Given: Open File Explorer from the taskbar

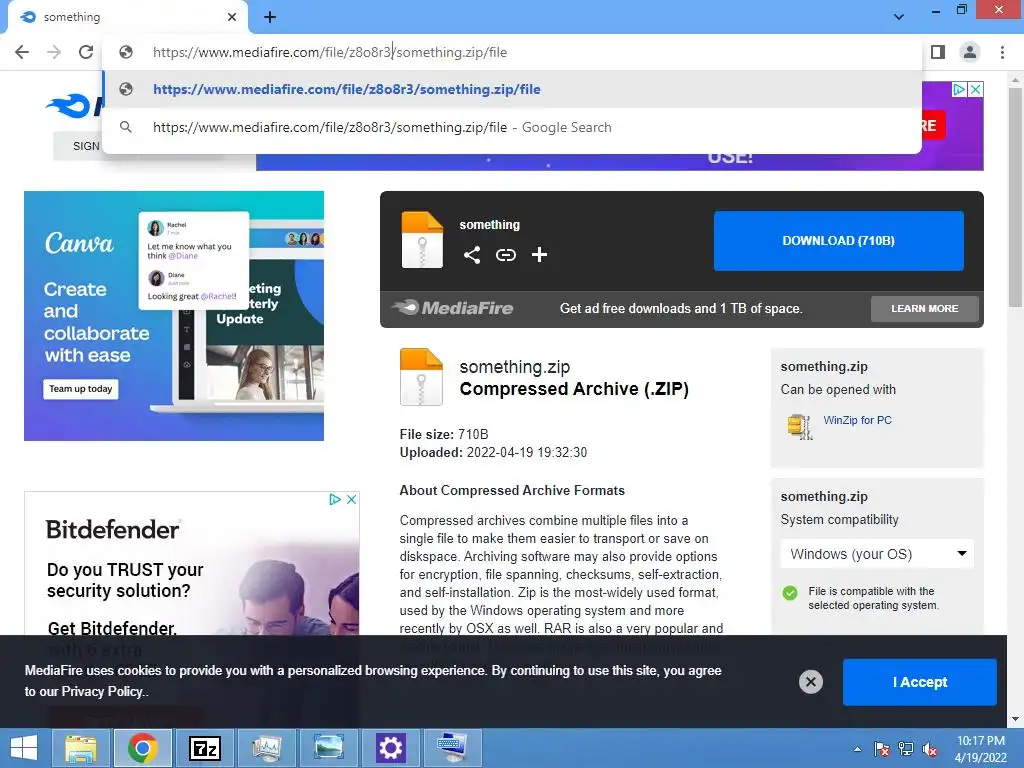Looking at the screenshot, I should [x=80, y=748].
